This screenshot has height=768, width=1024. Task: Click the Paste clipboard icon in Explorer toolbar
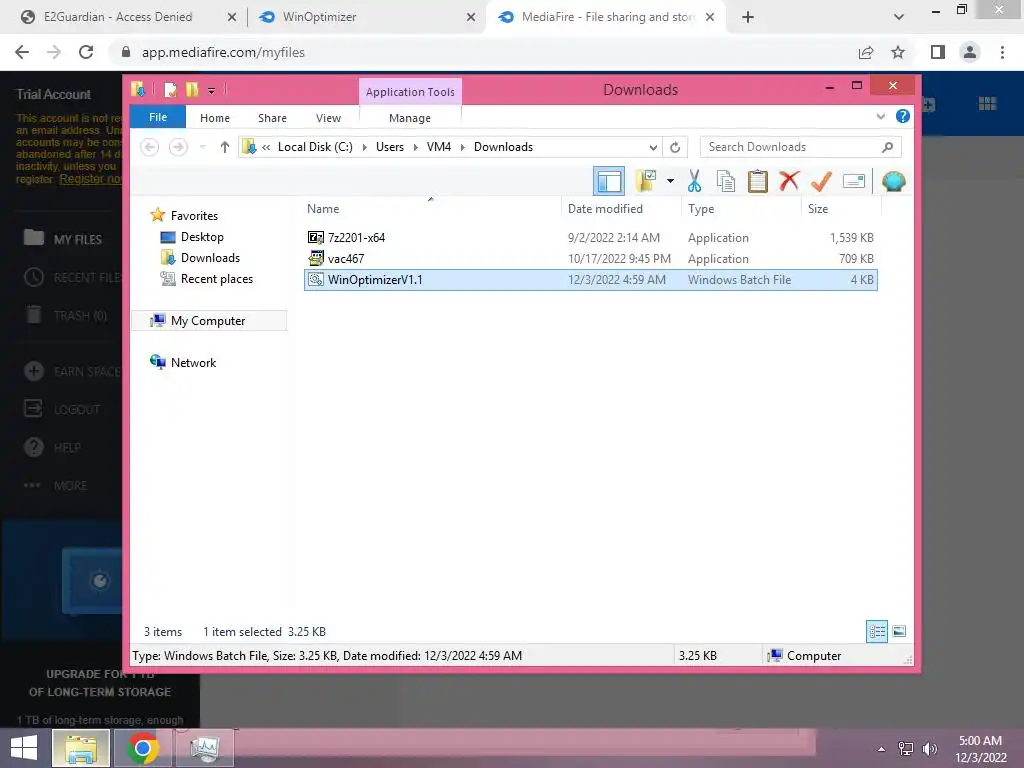pyautogui.click(x=758, y=181)
